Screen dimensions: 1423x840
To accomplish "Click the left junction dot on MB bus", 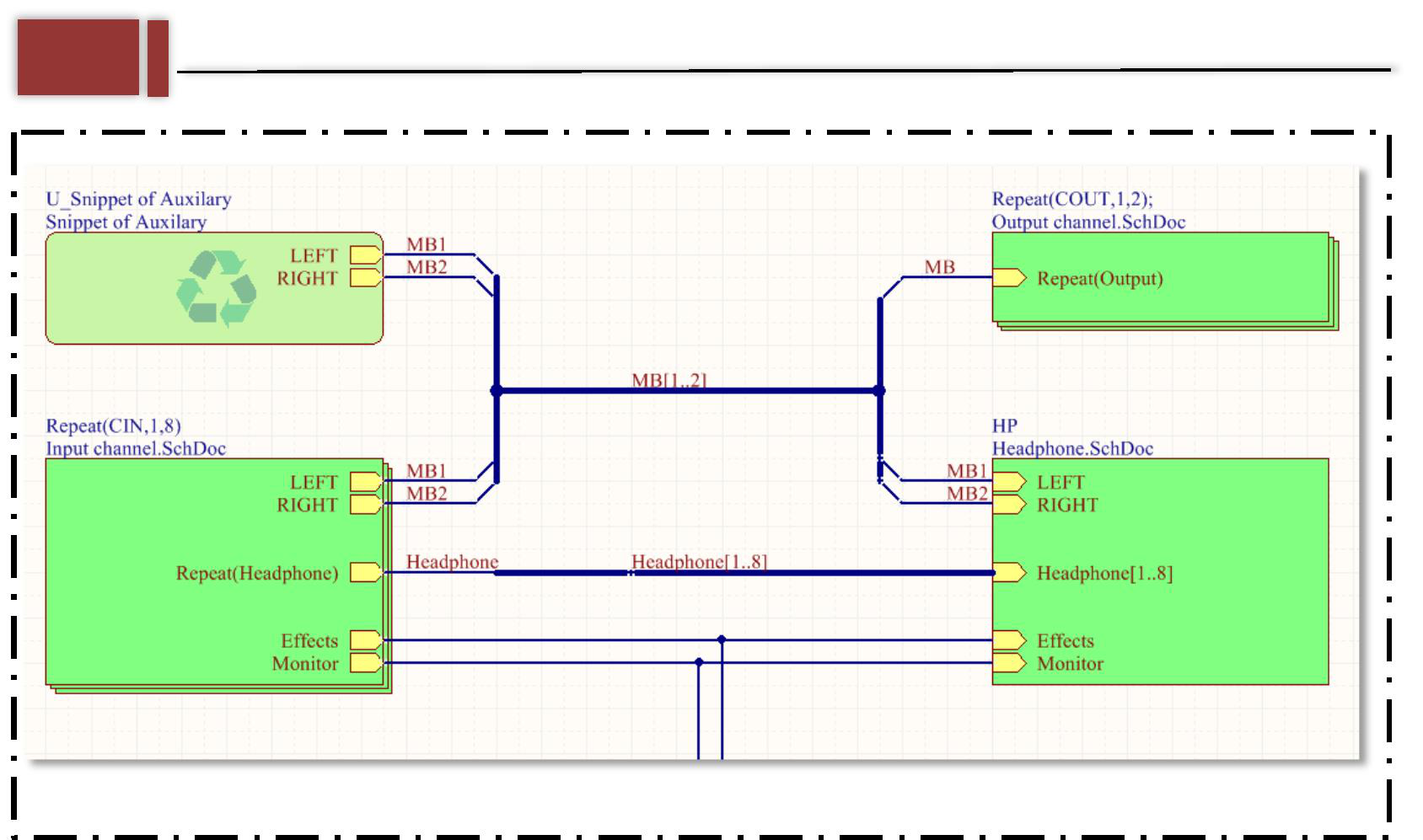I will 497,390.
